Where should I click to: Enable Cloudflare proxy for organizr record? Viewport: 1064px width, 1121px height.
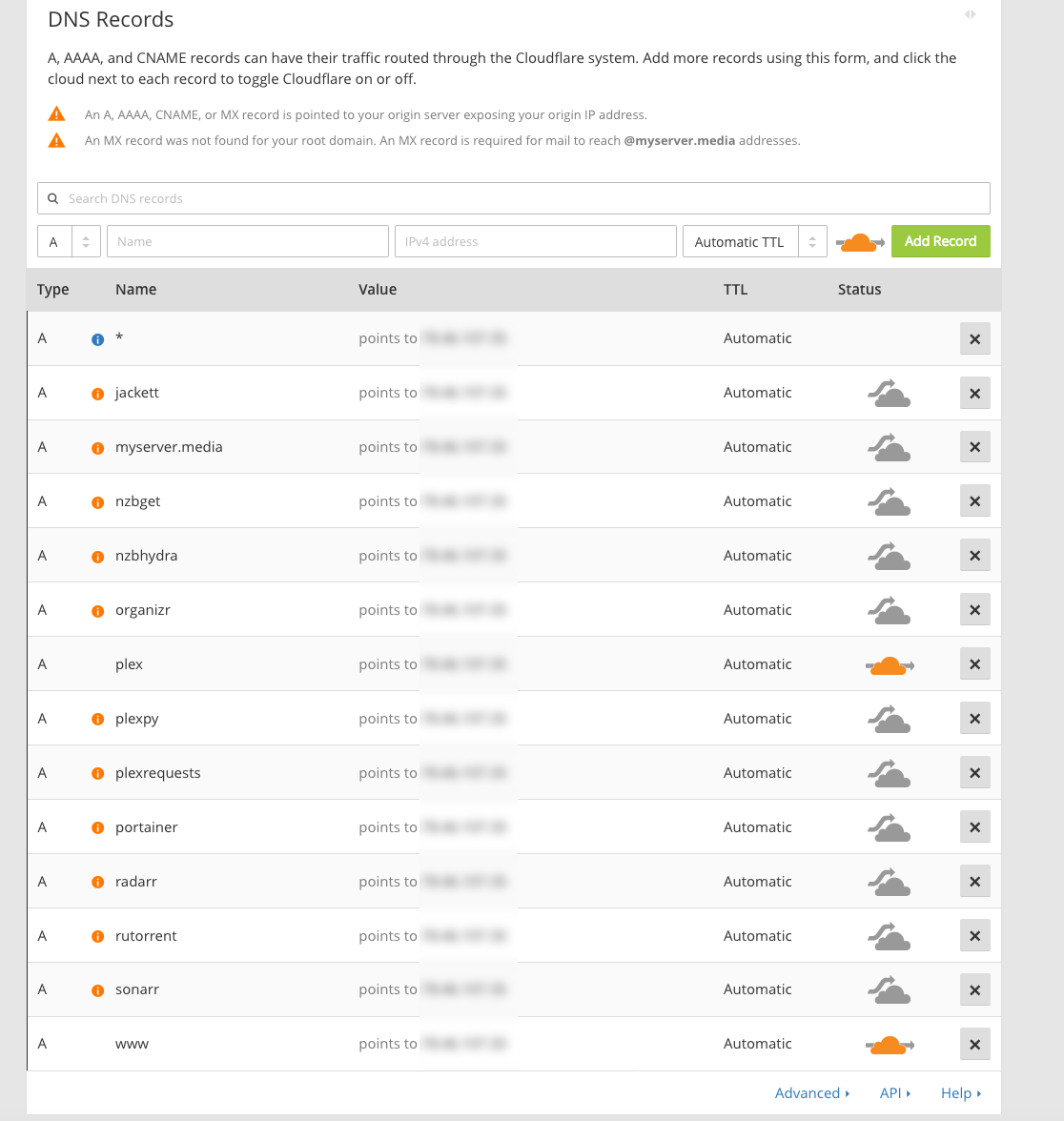point(890,610)
